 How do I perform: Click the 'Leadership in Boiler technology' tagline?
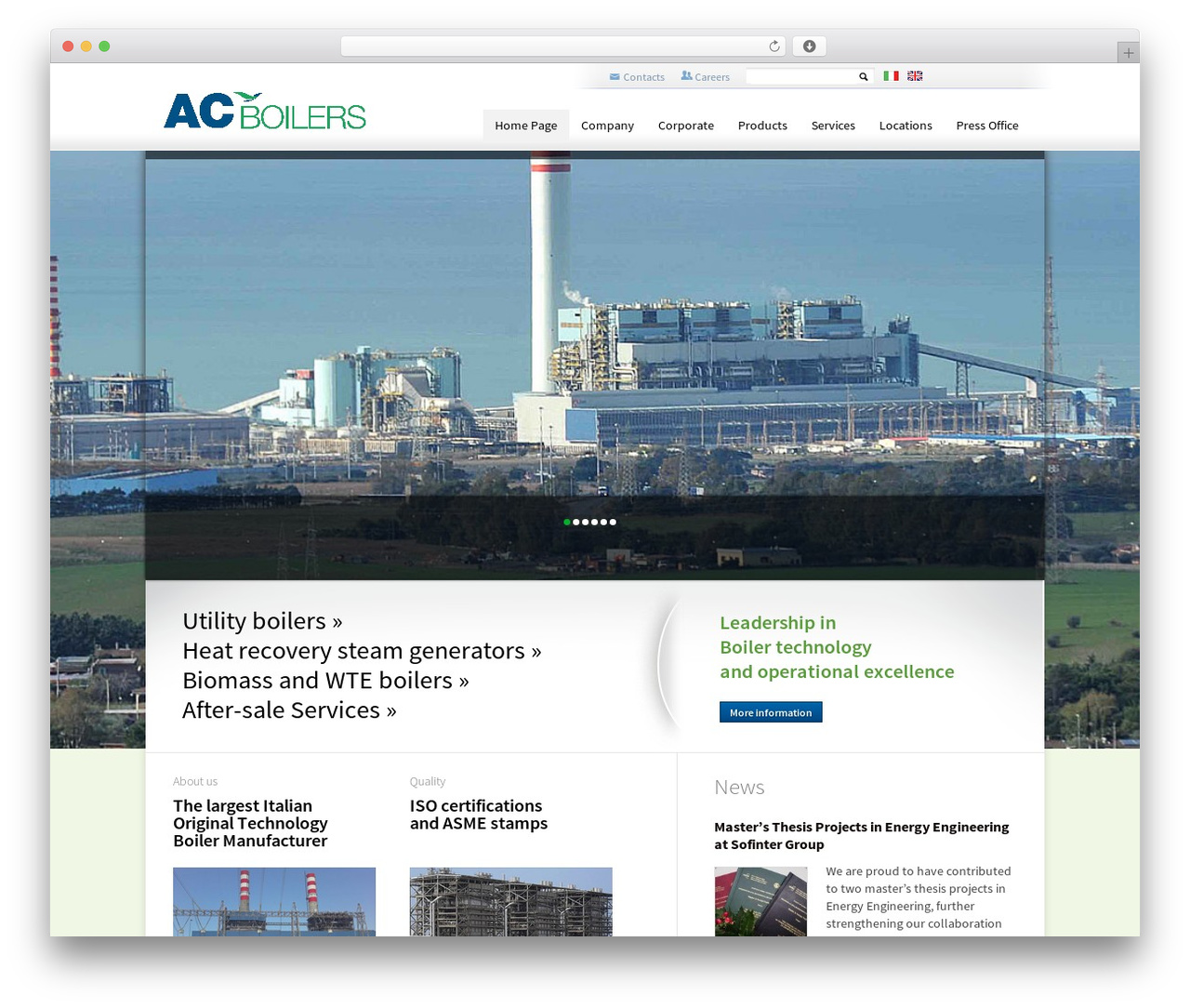pyautogui.click(x=837, y=647)
